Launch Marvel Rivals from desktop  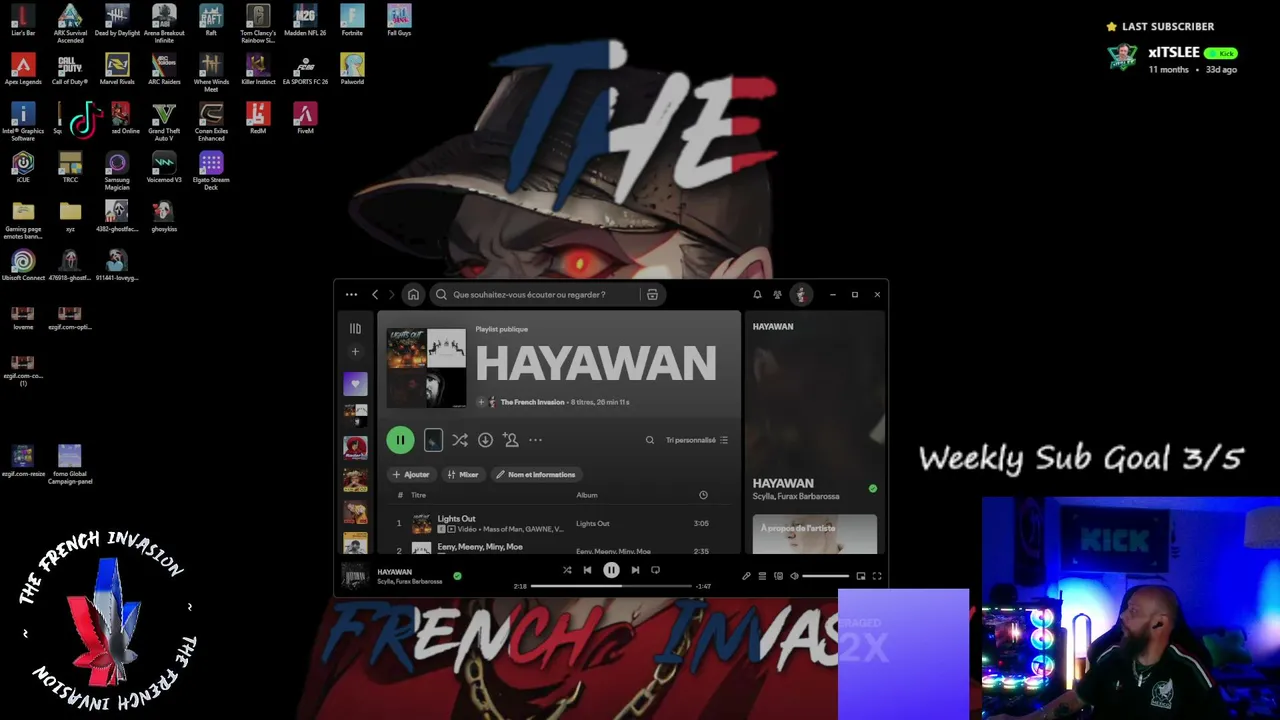(117, 69)
